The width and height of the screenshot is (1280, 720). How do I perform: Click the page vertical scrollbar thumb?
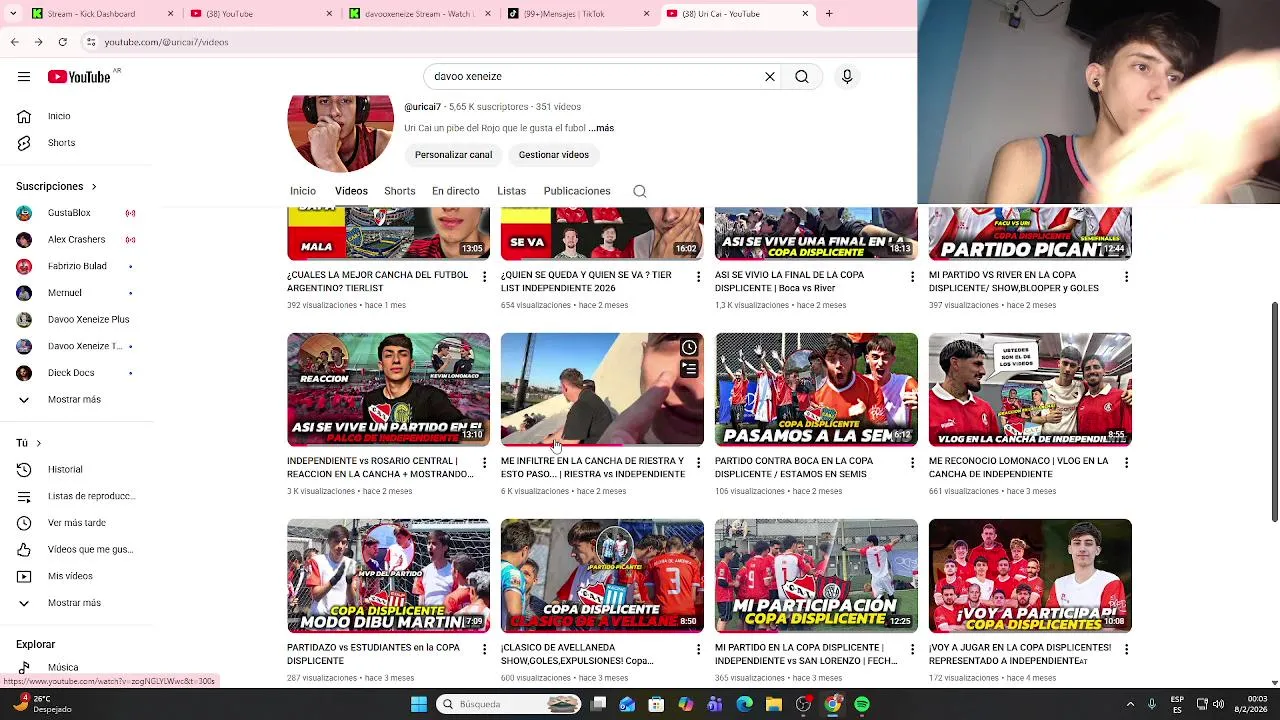coord(1274,410)
